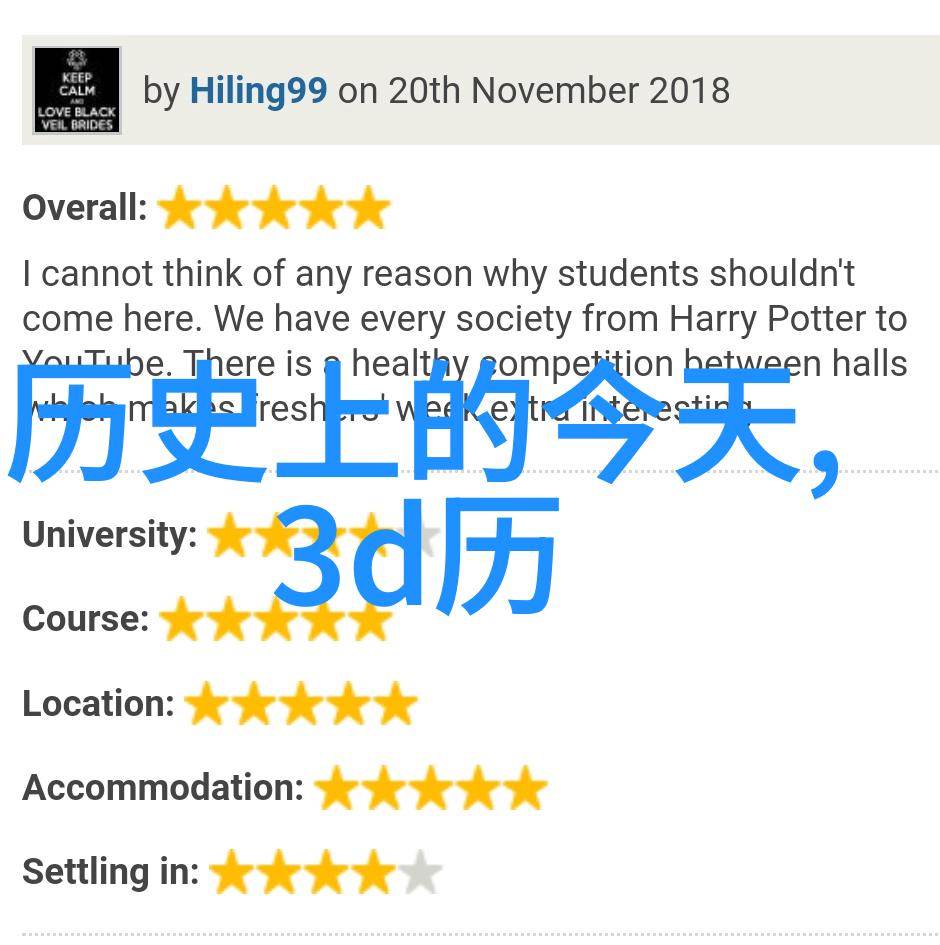Click the Keep Calm avatar thumbnail
The width and height of the screenshot is (940, 945).
(77, 90)
